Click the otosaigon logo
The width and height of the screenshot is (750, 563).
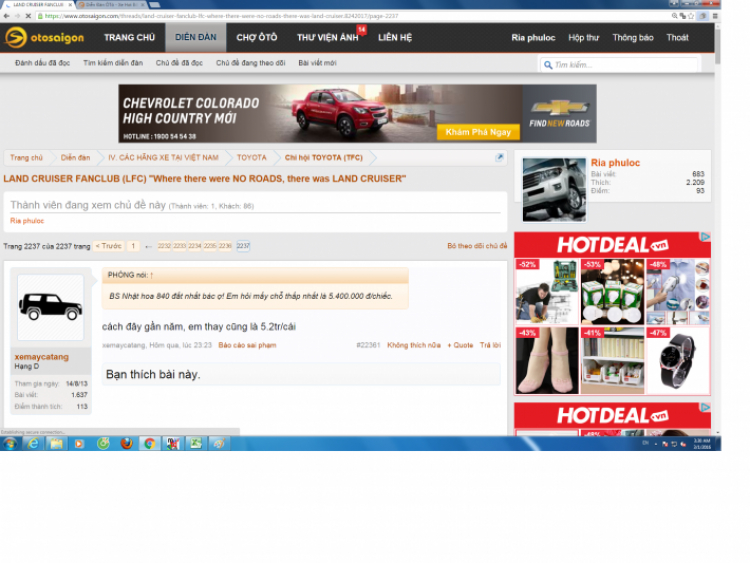click(x=44, y=37)
